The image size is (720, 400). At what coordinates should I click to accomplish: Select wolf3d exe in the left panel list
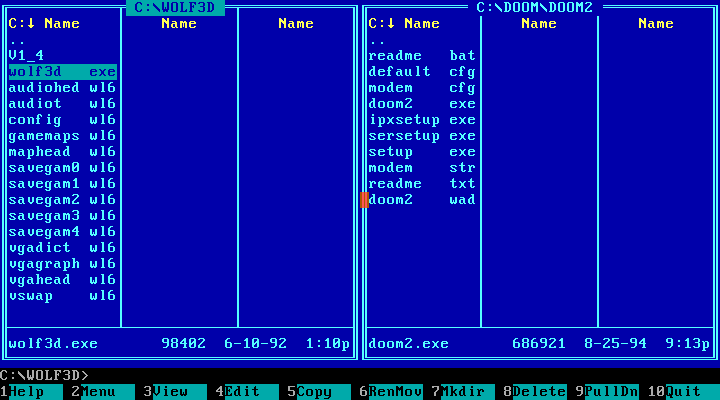(62, 72)
